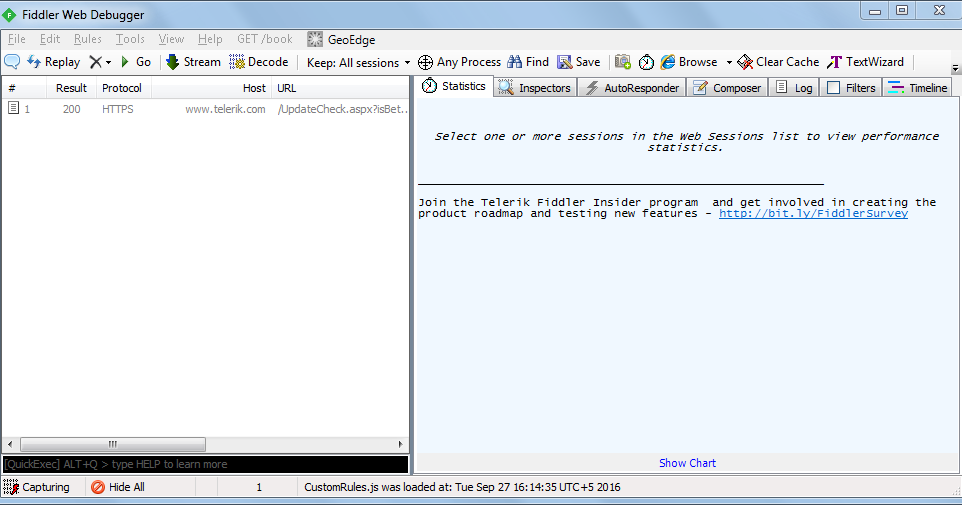Click the timer stopwatch toolbar icon
The image size is (962, 505).
(646, 62)
